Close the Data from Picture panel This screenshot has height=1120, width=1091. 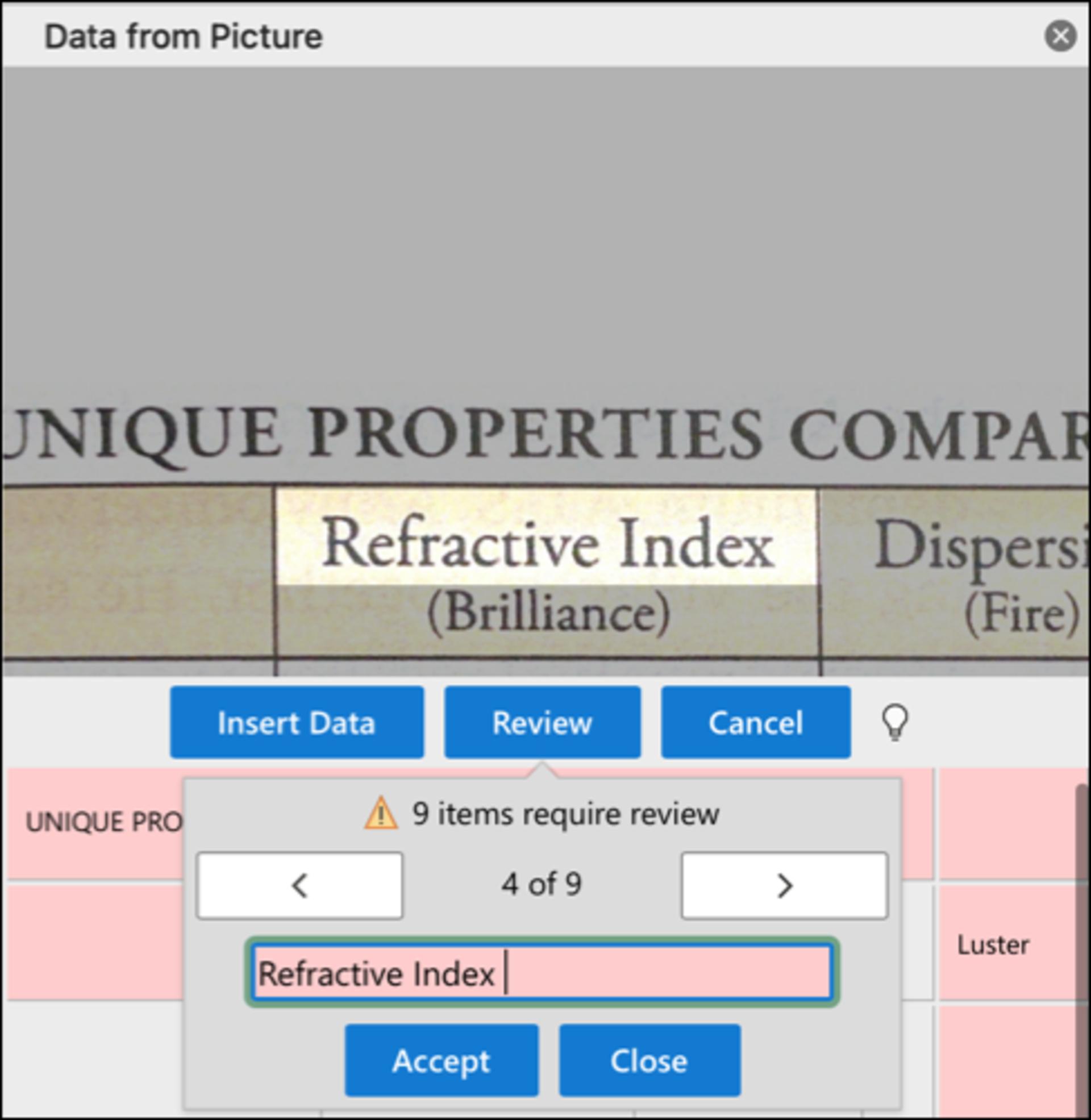[x=1060, y=36]
